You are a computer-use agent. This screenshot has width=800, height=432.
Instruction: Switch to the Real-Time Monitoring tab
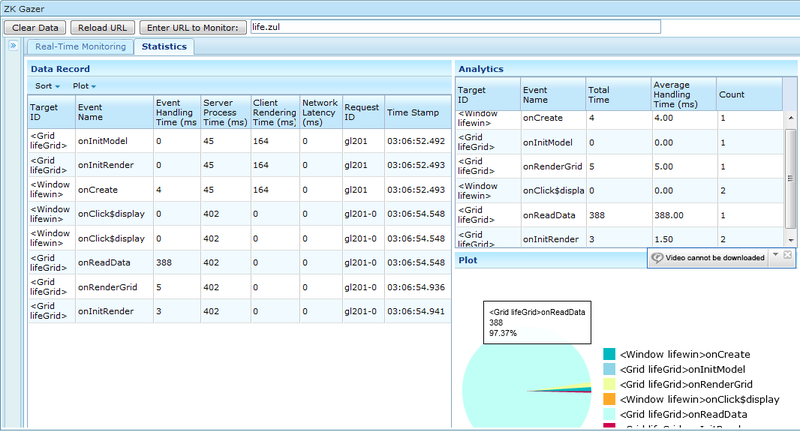click(79, 46)
